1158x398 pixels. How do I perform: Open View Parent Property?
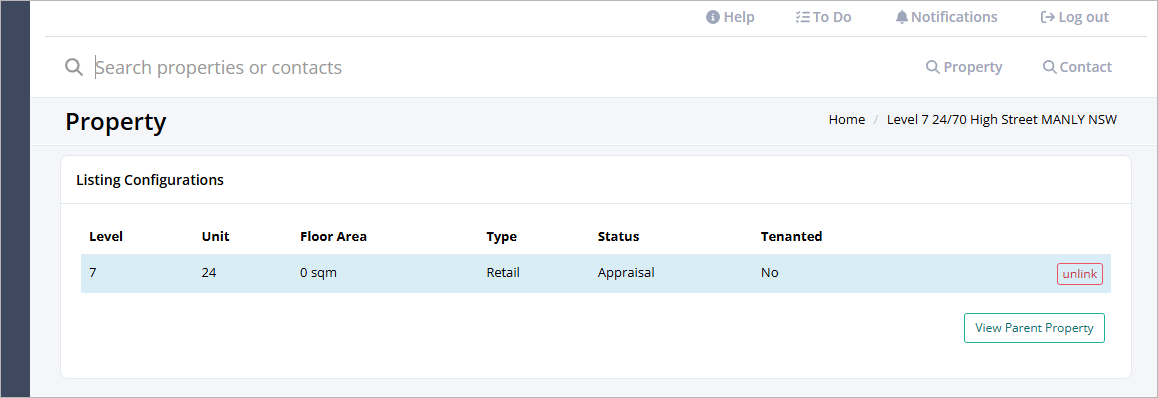point(1034,328)
